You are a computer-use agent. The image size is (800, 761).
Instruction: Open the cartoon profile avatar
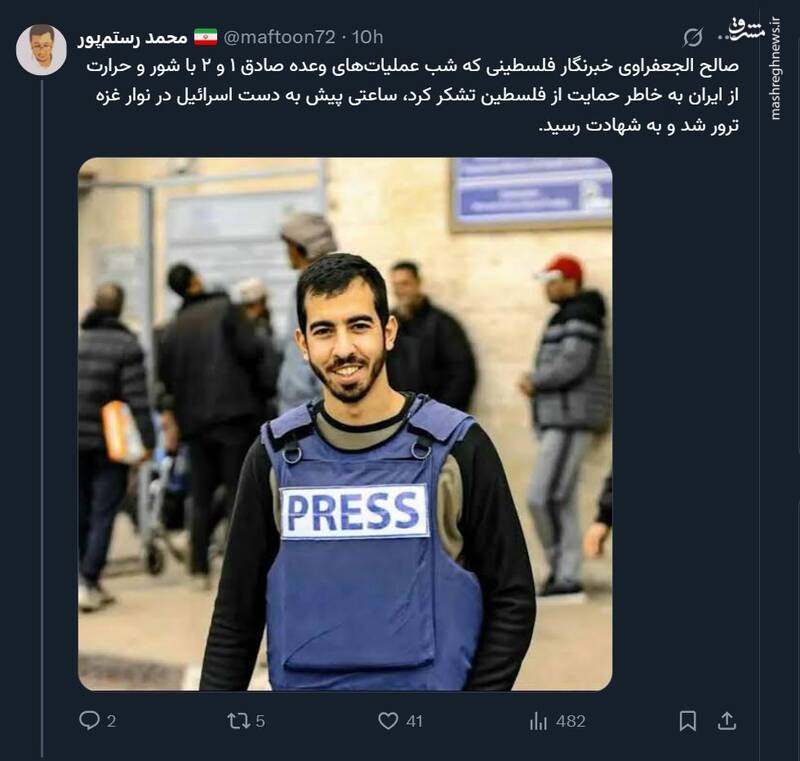(41, 49)
